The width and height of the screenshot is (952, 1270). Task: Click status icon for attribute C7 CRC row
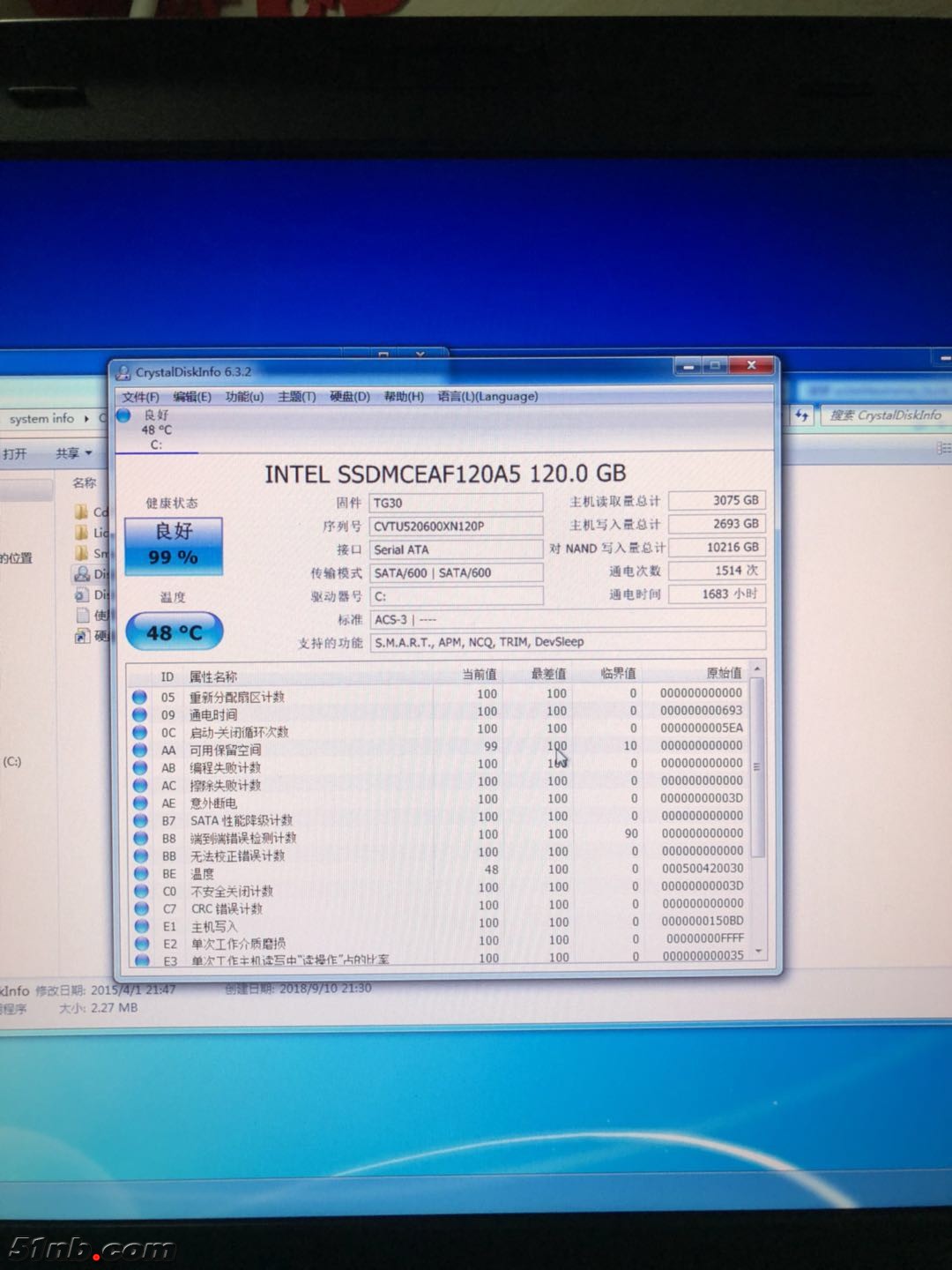(x=141, y=908)
